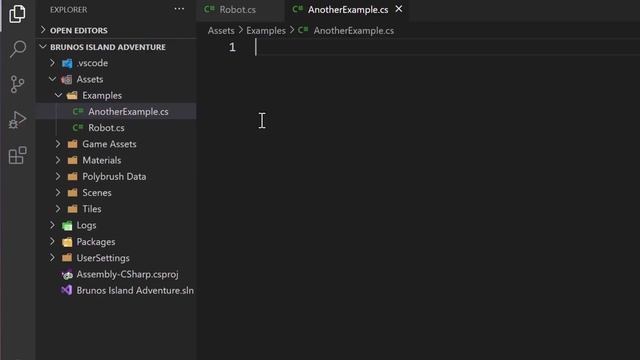Screen dimensions: 640x360
Task: Expand the Game Assets folder chevron
Action: tap(58, 144)
